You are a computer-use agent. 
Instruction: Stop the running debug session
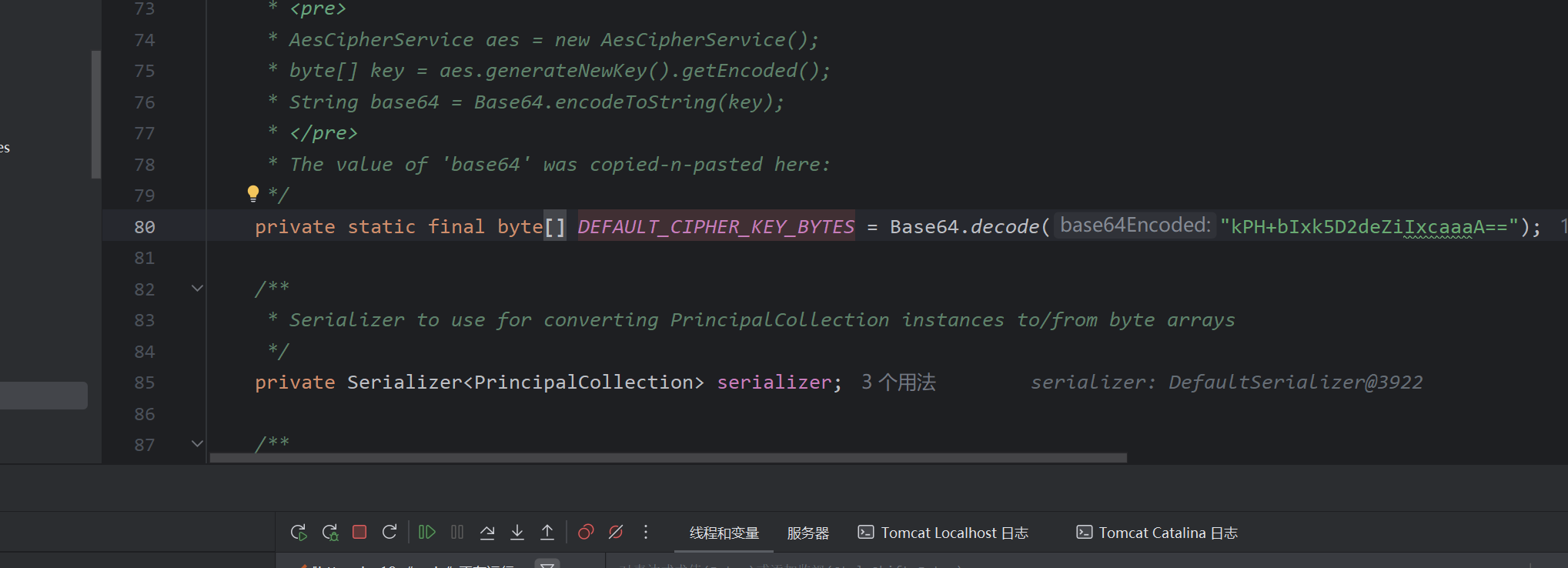(359, 532)
